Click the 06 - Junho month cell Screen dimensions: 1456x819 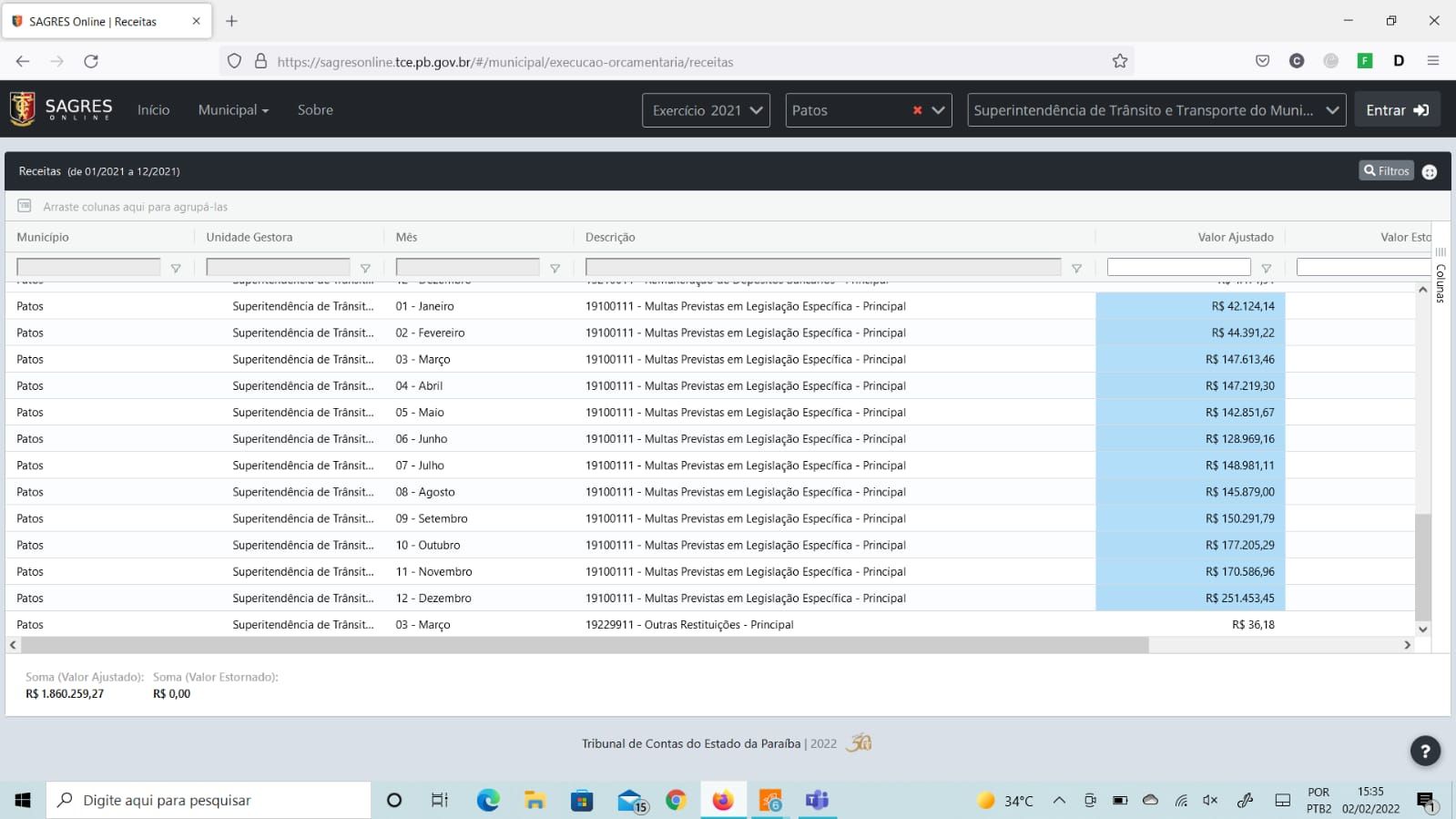tap(422, 439)
